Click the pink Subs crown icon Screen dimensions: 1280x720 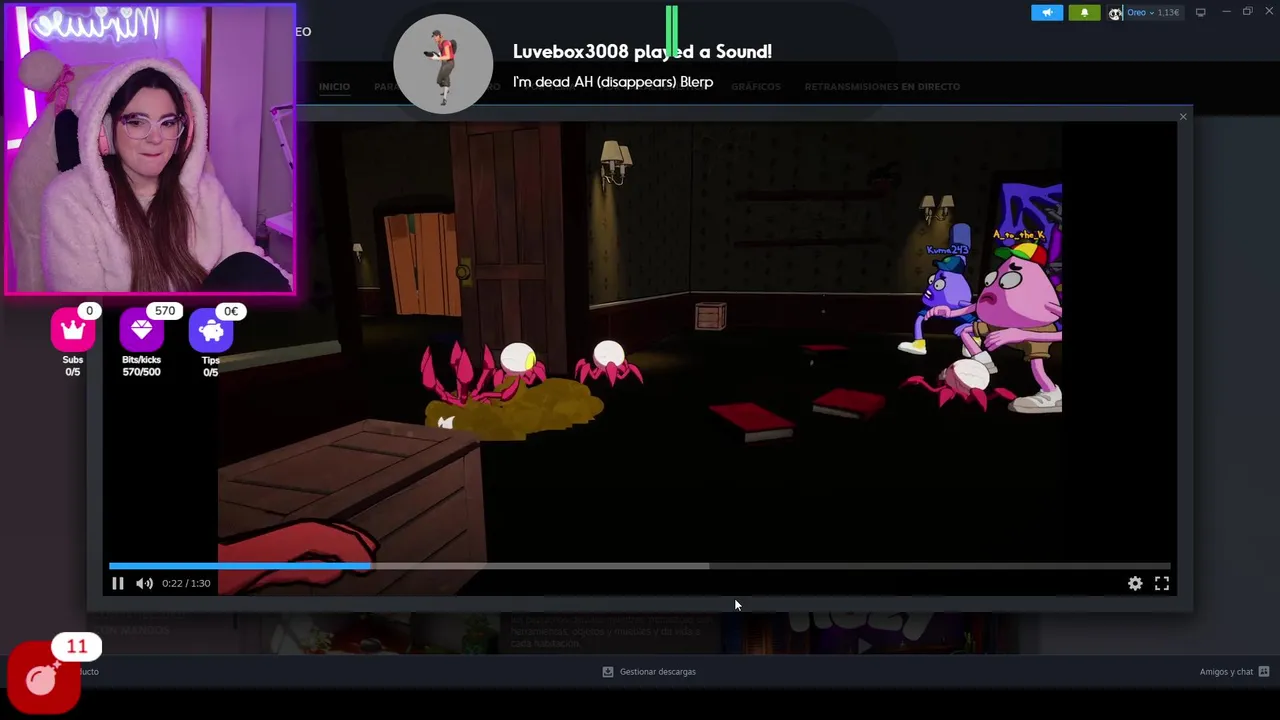(x=73, y=330)
